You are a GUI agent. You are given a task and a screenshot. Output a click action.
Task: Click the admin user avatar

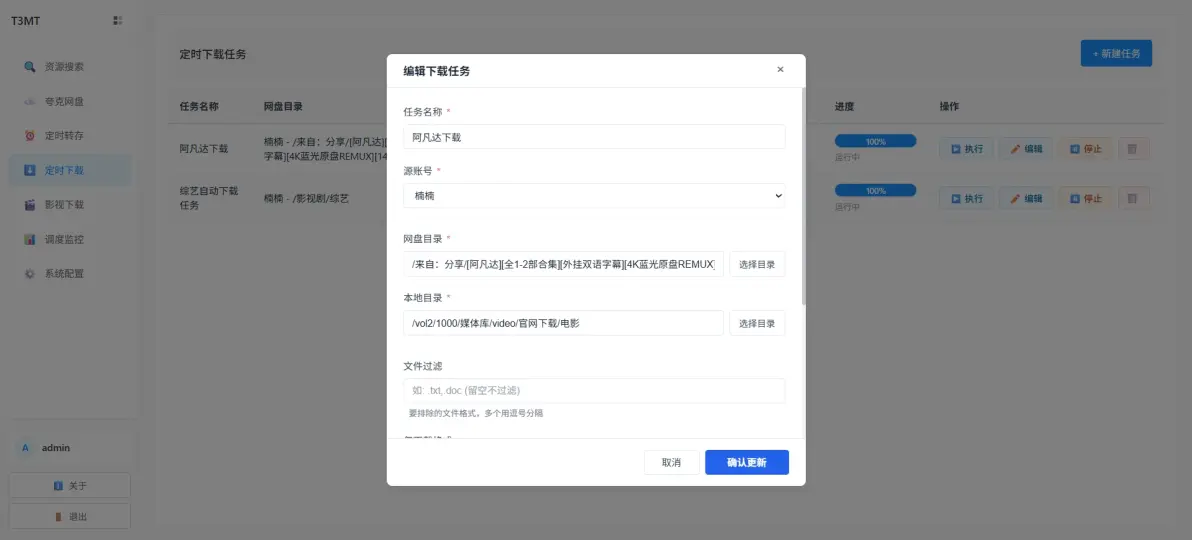25,448
